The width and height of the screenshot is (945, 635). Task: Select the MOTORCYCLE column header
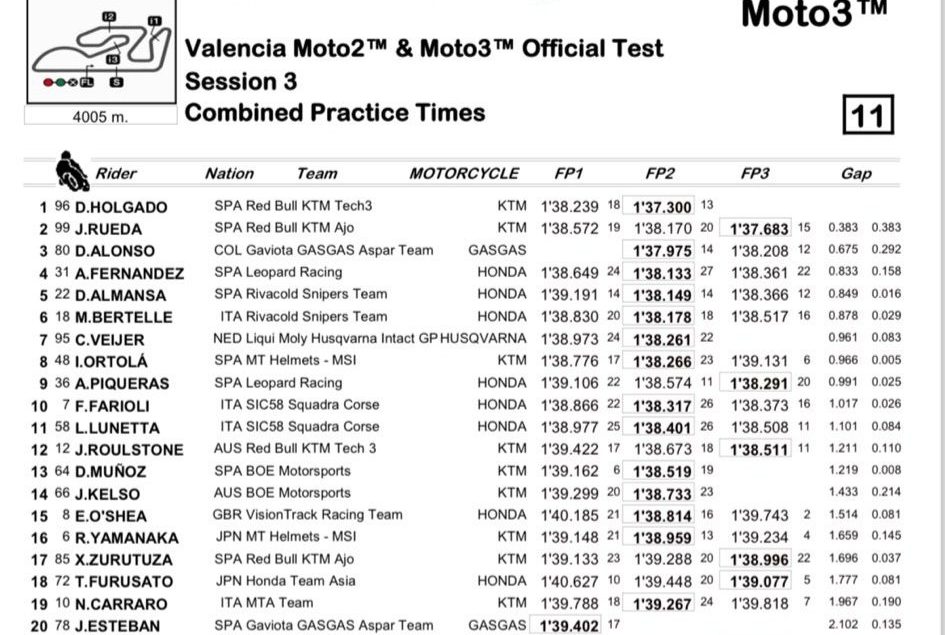[x=464, y=173]
